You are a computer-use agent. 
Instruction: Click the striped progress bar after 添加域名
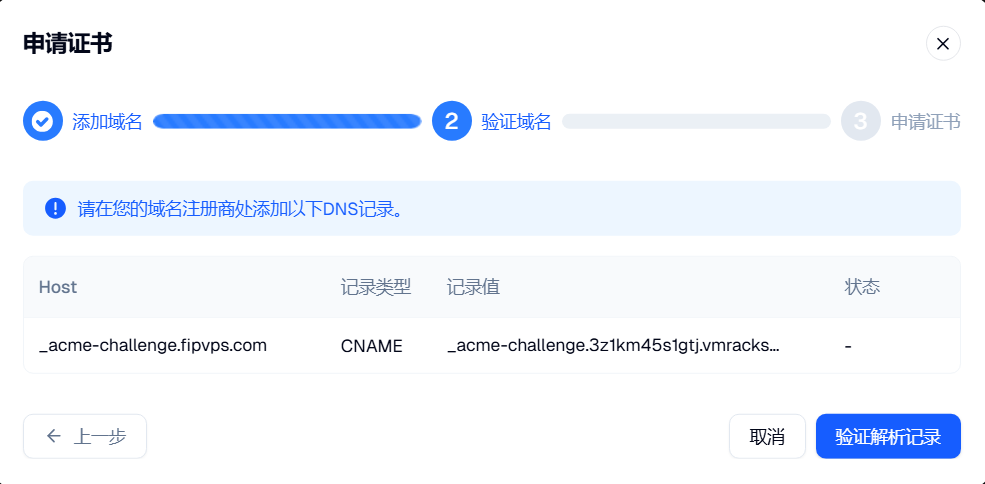click(287, 121)
